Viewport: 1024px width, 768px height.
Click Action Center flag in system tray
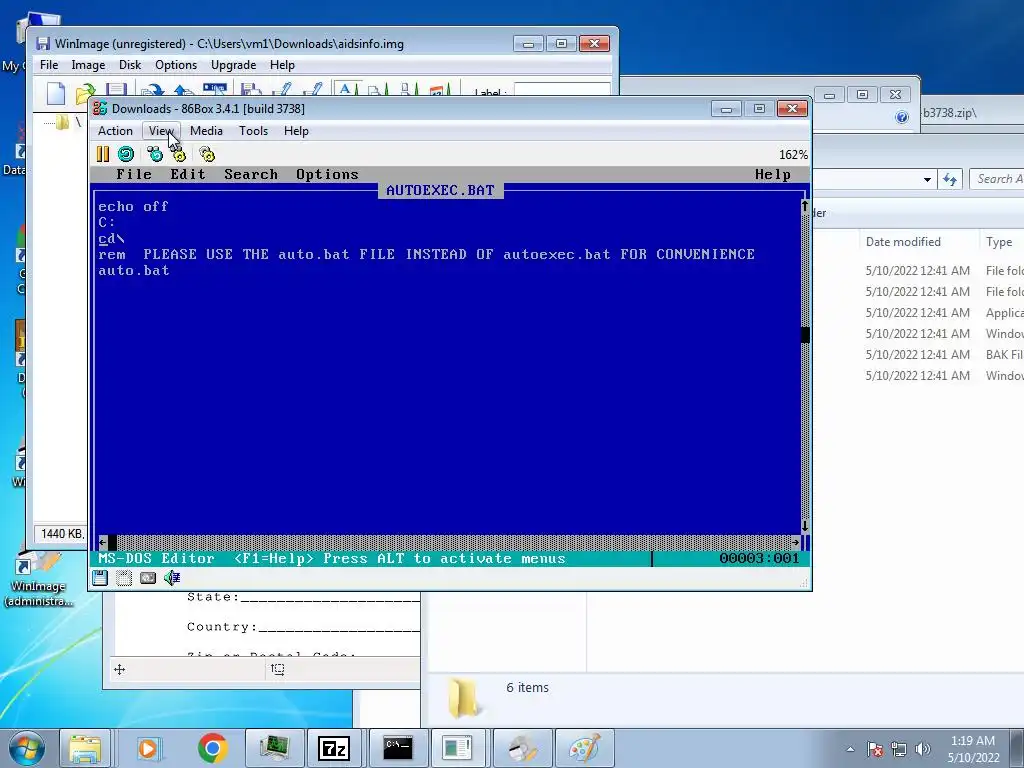coord(875,749)
